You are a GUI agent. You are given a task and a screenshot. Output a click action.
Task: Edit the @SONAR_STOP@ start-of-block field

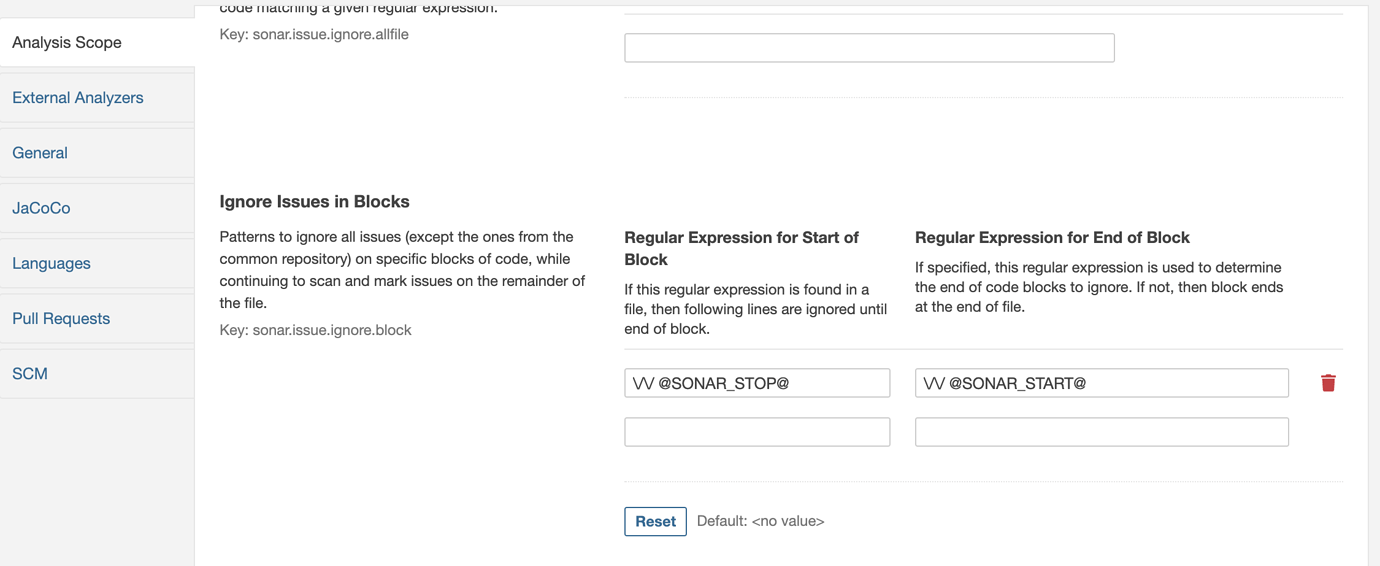pos(757,383)
